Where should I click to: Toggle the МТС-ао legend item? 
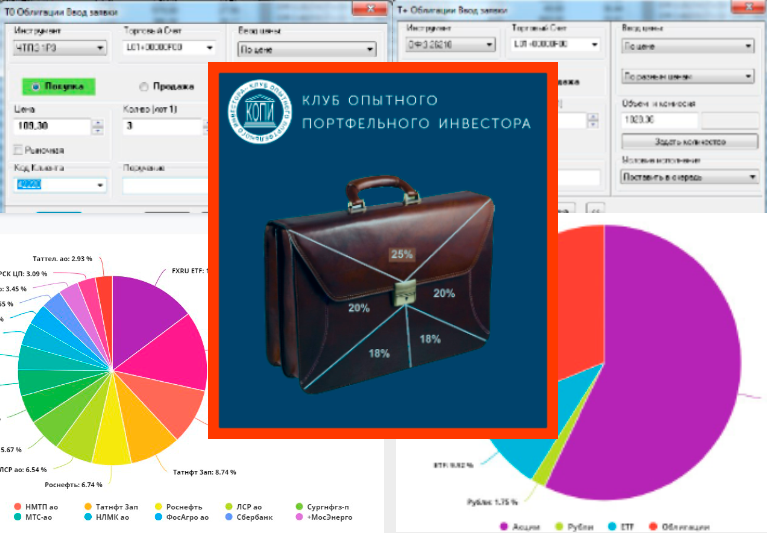pyautogui.click(x=33, y=517)
